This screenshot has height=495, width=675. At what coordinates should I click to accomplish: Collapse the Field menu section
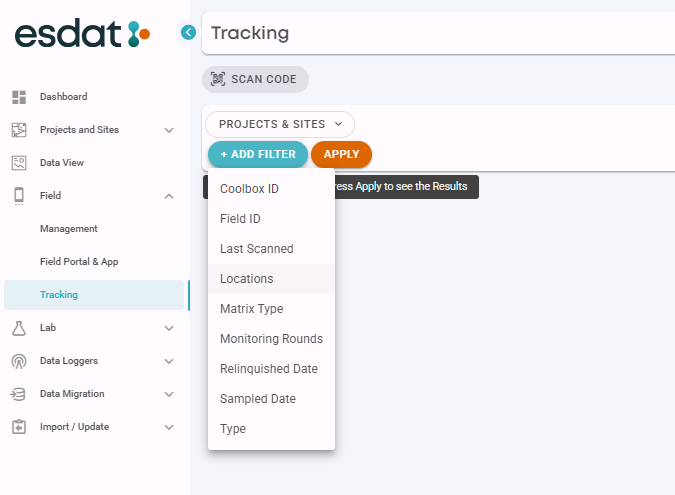point(169,196)
